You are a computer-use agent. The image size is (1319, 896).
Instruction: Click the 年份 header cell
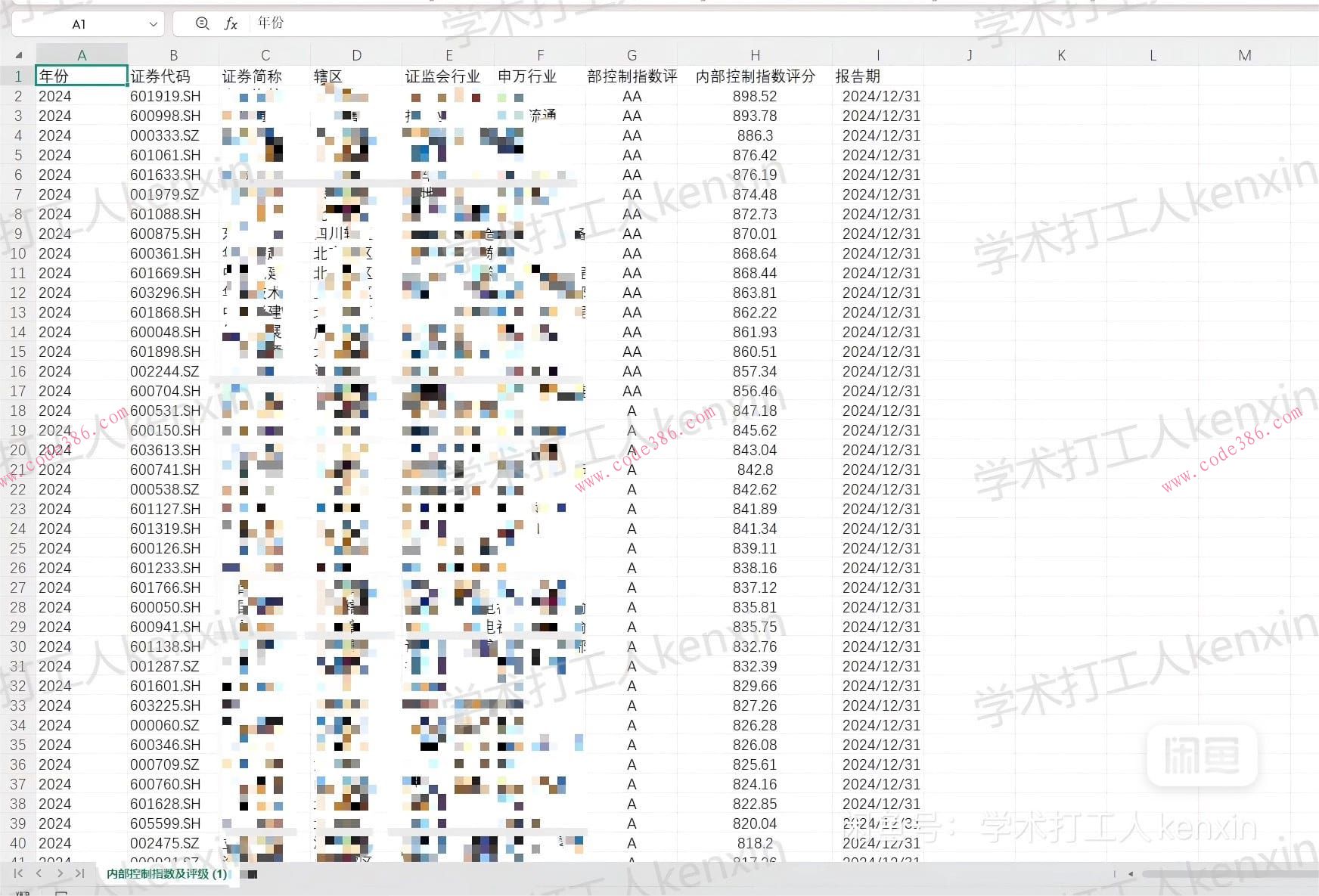pyautogui.click(x=82, y=76)
